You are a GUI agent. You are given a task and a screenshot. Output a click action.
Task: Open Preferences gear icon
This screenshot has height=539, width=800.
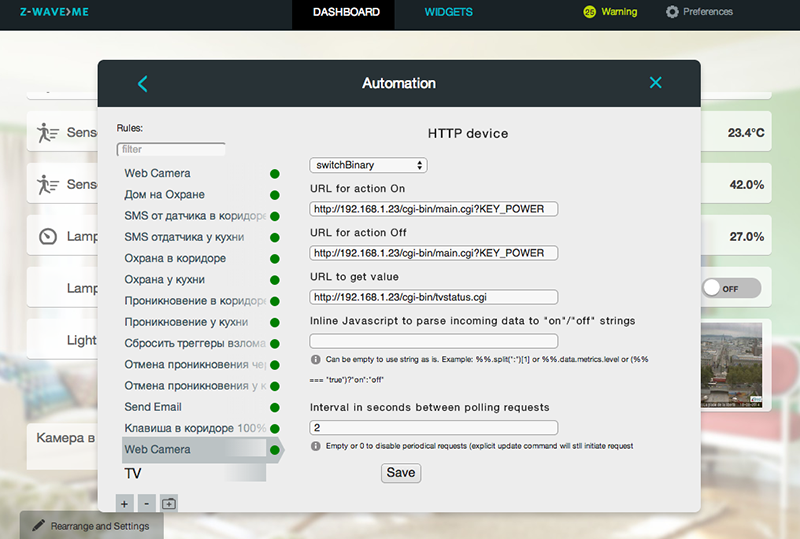(672, 12)
